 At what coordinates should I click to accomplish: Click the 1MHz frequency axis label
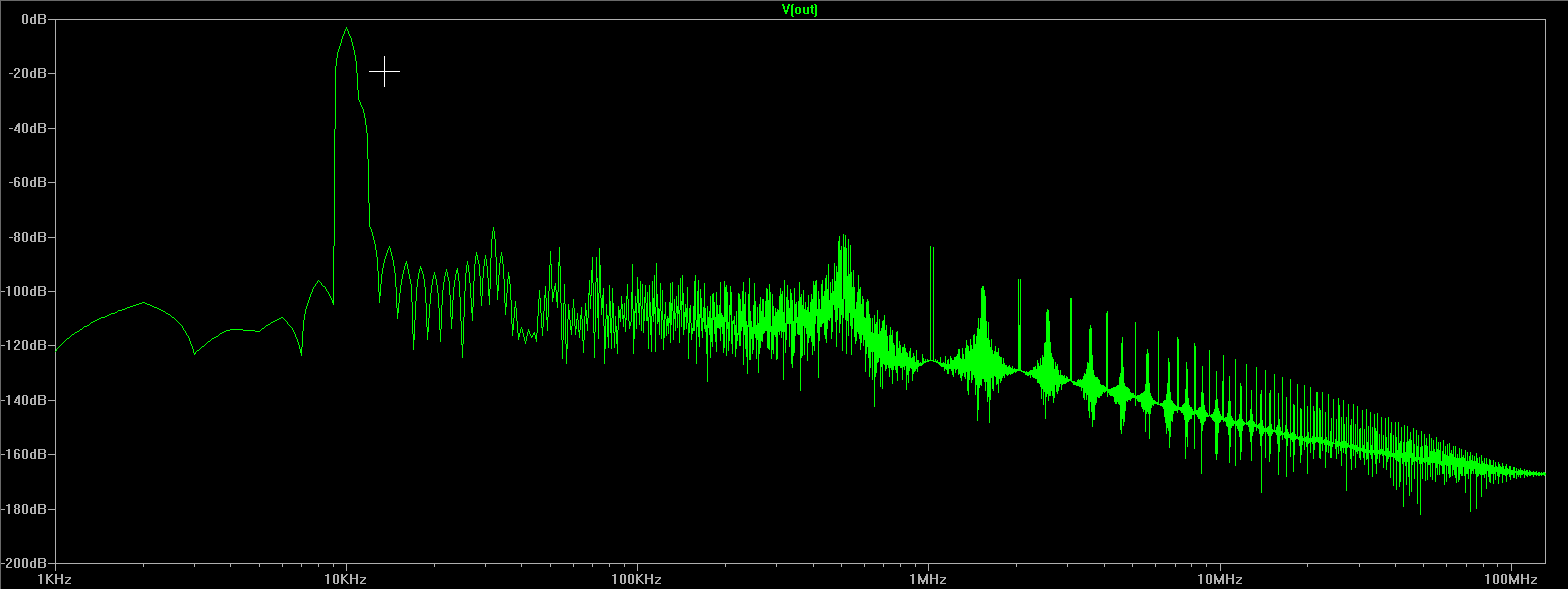pyautogui.click(x=928, y=579)
